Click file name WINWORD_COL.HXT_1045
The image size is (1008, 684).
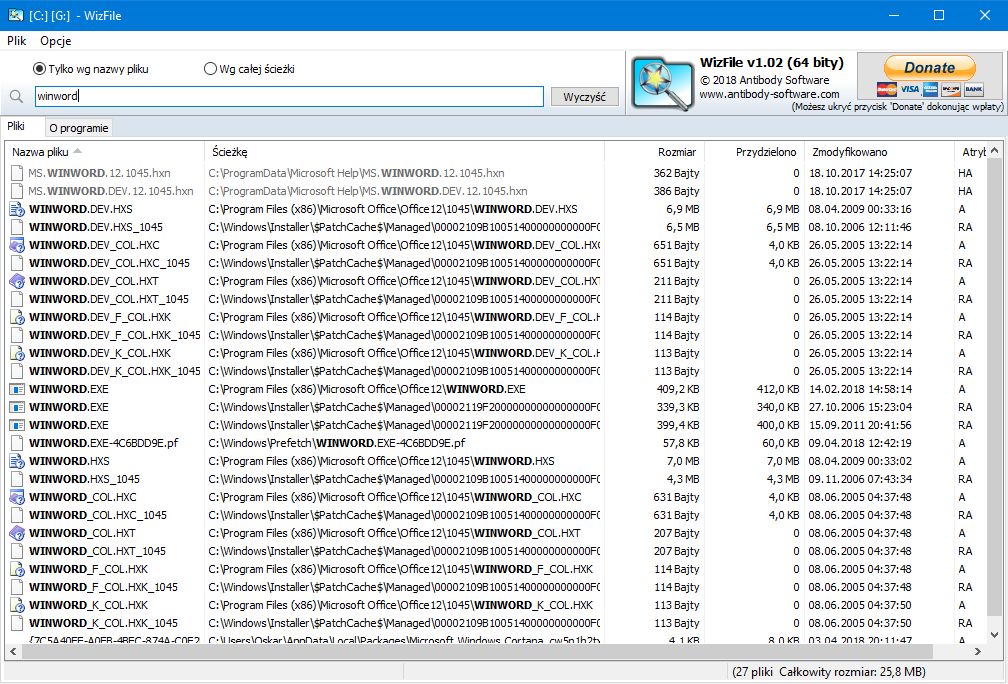click(98, 551)
